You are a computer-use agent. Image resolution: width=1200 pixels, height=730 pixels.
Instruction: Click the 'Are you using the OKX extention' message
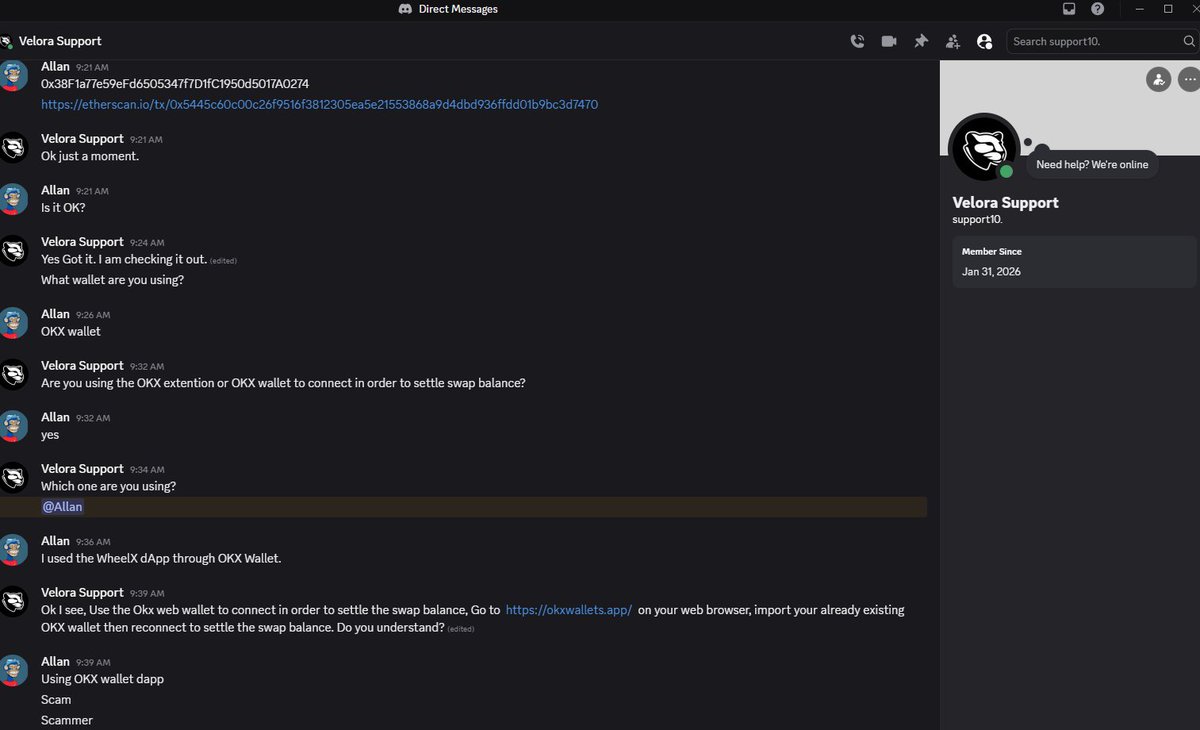click(283, 383)
